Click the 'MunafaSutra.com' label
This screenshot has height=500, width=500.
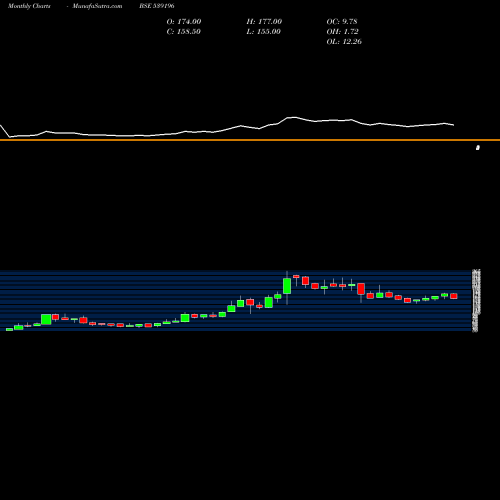[97, 6]
